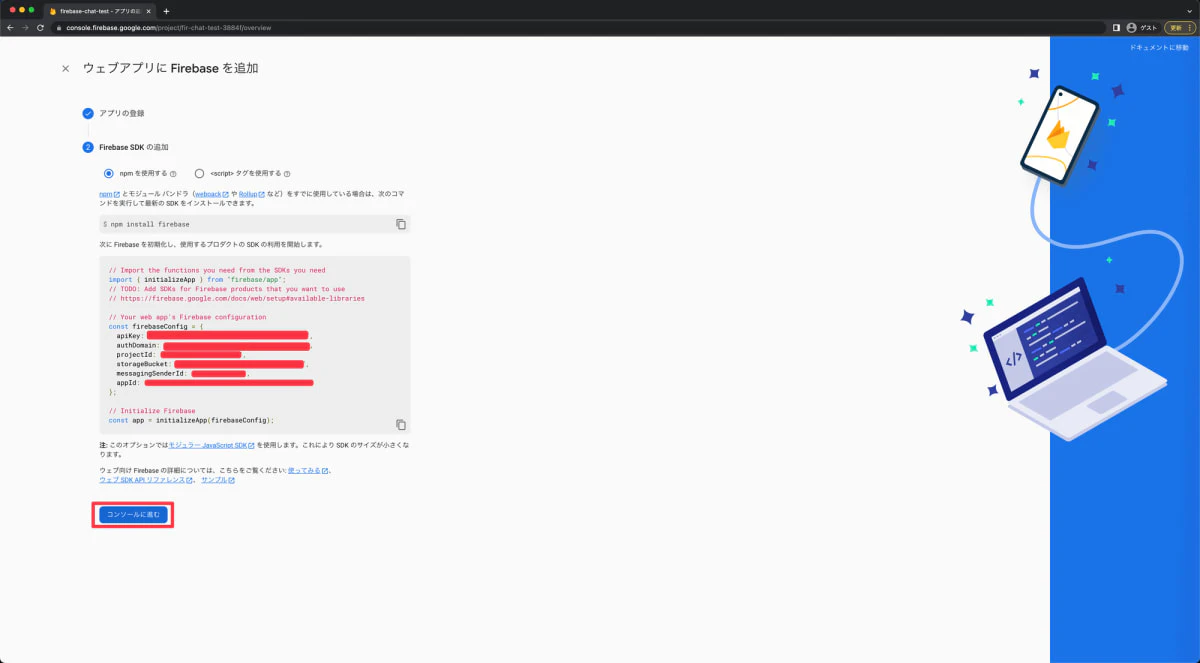Click the コンソールに進む button
The width and height of the screenshot is (1200, 663).
pyautogui.click(x=133, y=514)
